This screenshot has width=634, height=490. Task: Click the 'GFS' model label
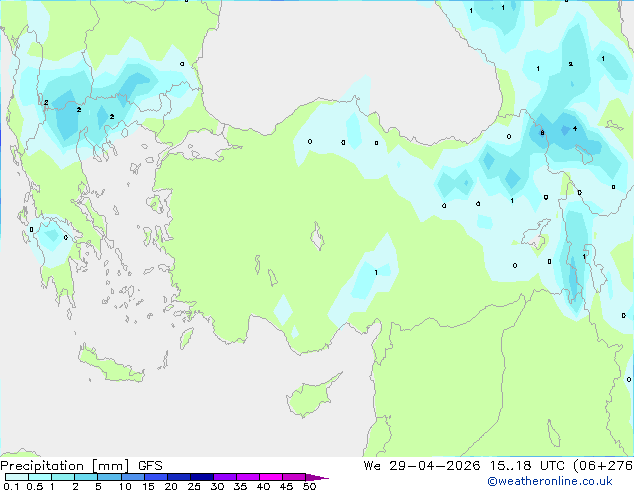[x=150, y=466]
